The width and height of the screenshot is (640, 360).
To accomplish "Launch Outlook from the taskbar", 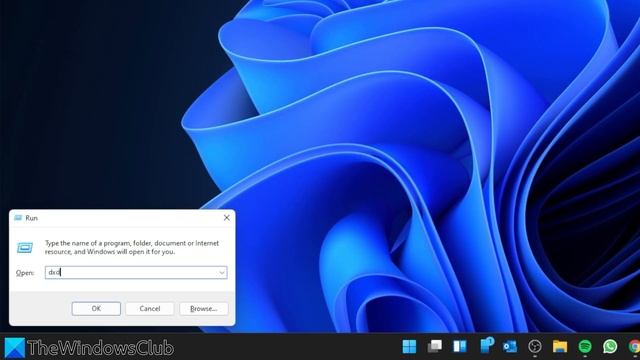I will [510, 347].
